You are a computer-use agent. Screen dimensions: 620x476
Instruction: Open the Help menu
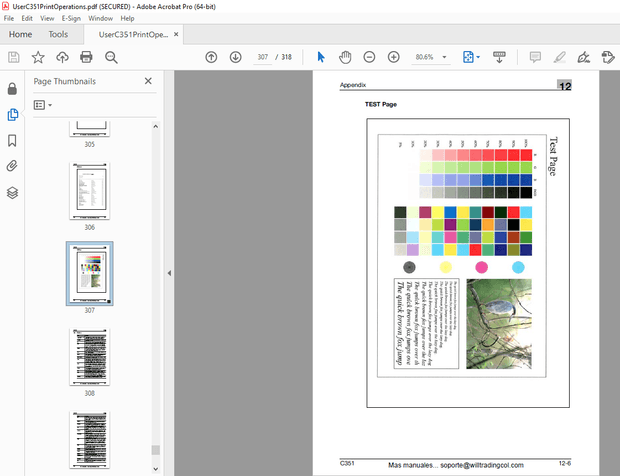coord(127,18)
